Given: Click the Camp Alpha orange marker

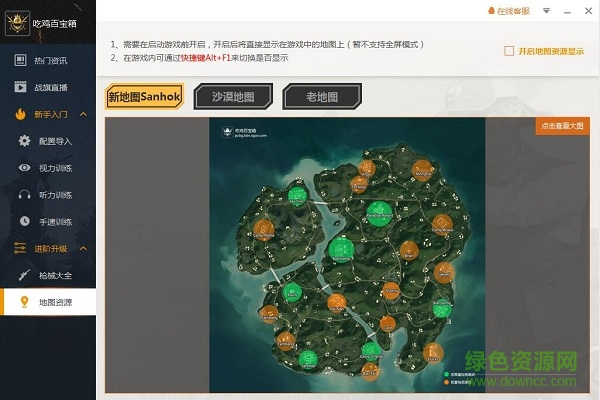Looking at the screenshot, I should point(264,229).
